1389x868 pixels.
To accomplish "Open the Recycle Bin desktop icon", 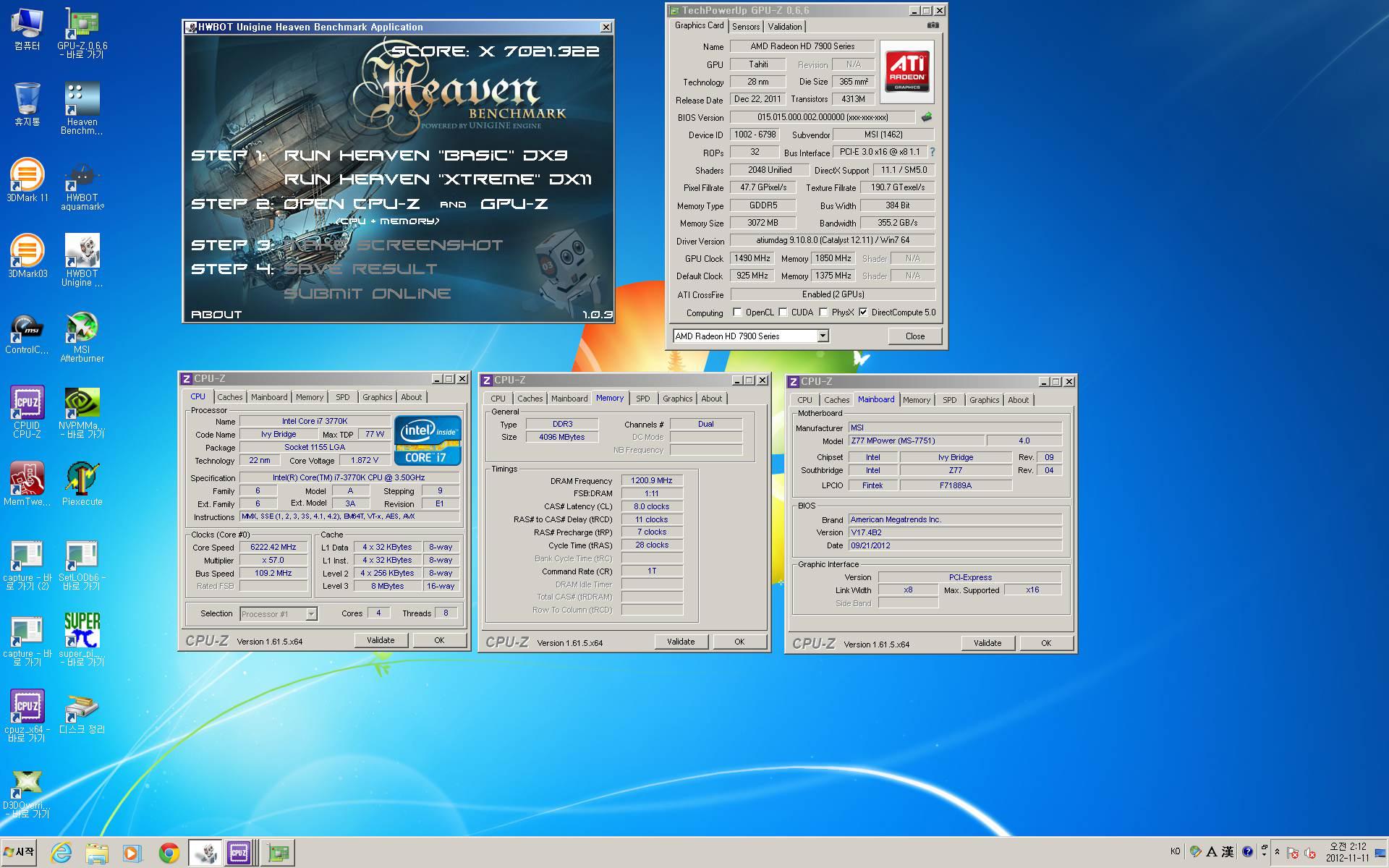I will [x=27, y=104].
